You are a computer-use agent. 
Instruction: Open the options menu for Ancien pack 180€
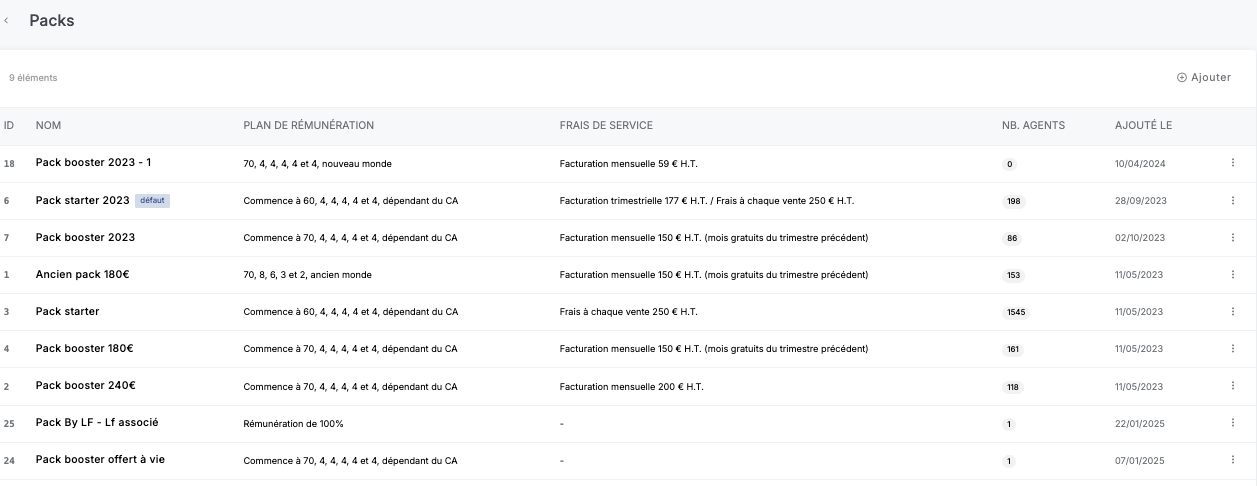click(1232, 275)
